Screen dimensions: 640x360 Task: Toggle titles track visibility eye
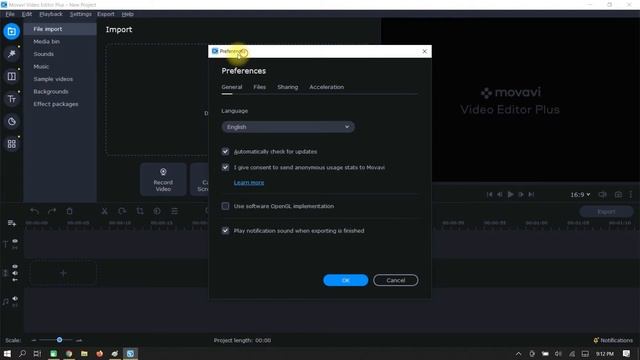coord(15,241)
